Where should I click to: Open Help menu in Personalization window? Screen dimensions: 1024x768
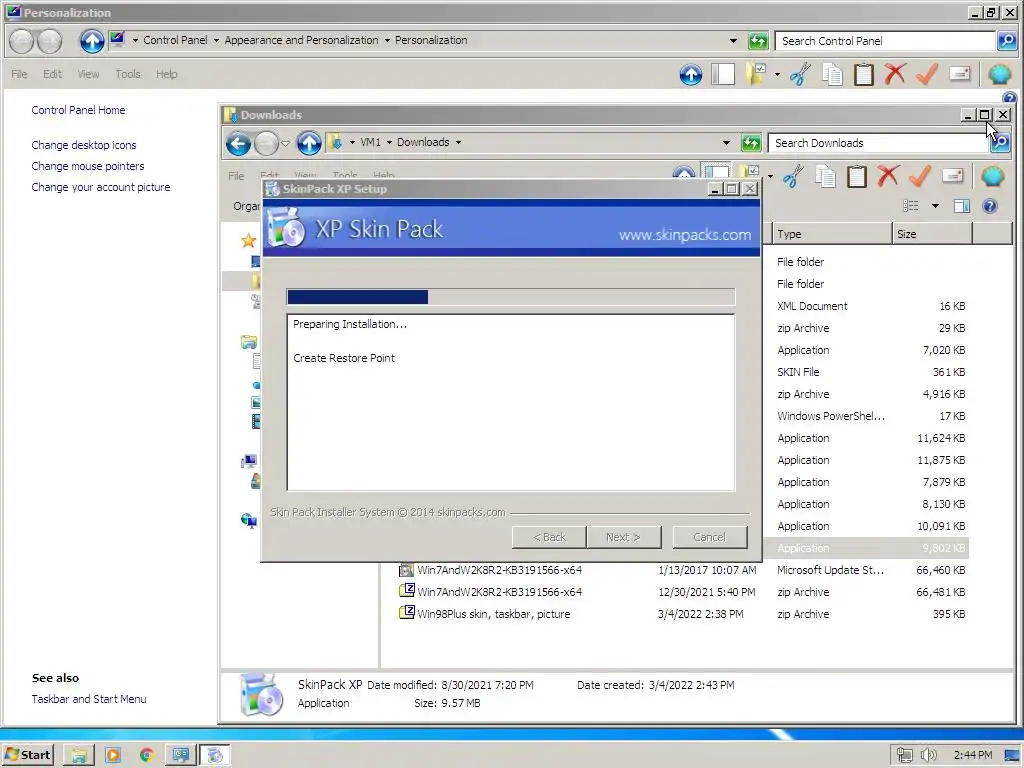pos(167,74)
